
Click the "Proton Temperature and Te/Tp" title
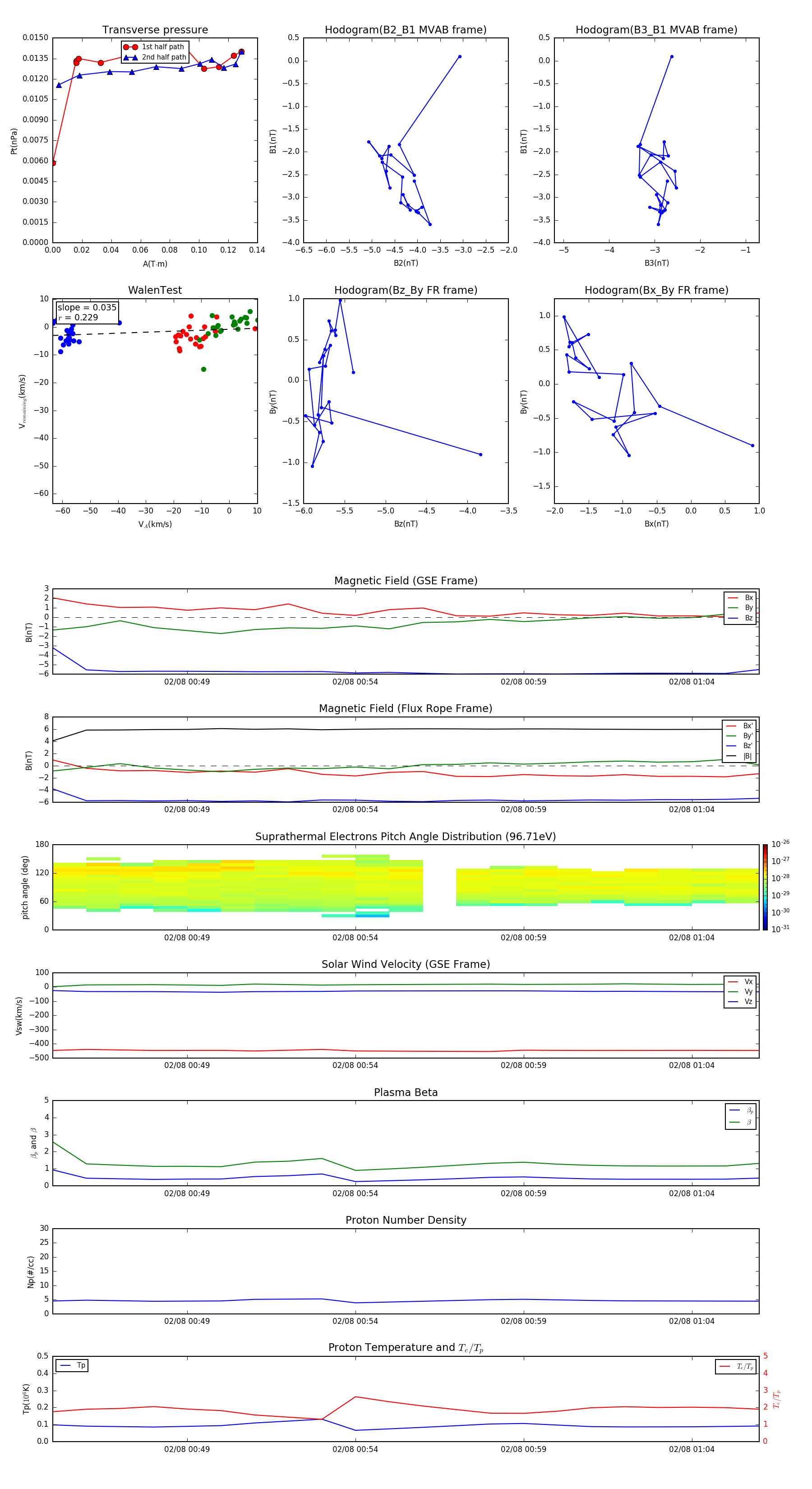coord(406,1348)
